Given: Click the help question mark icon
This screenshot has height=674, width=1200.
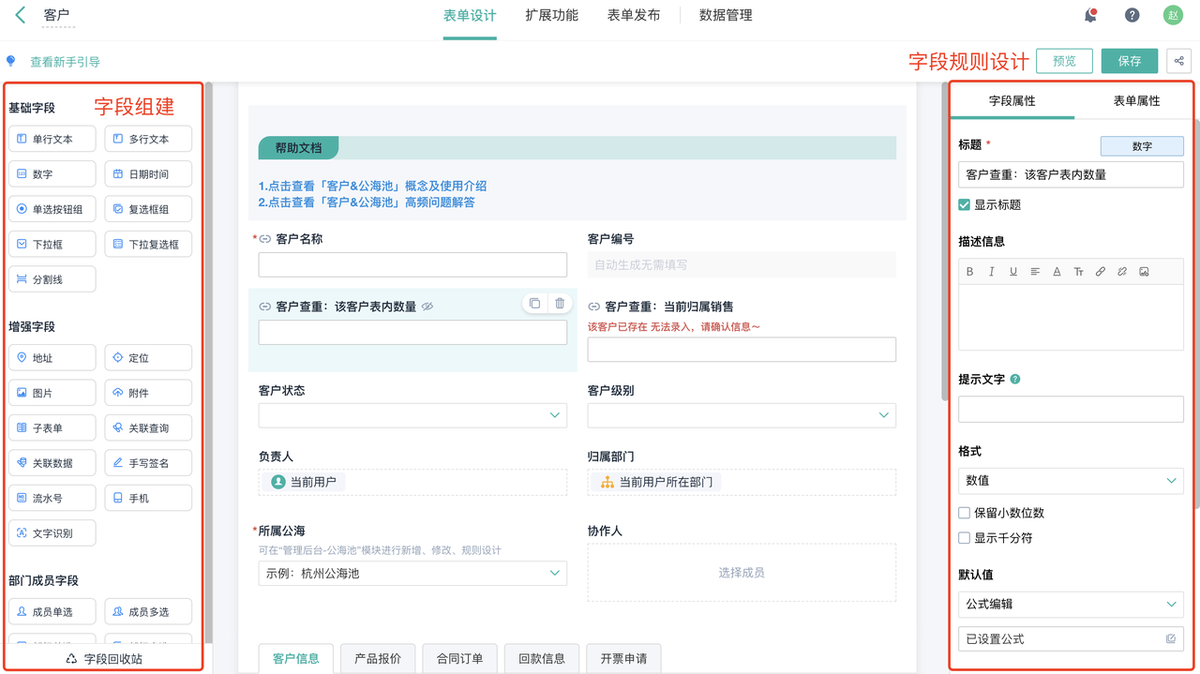Looking at the screenshot, I should click(1132, 15).
